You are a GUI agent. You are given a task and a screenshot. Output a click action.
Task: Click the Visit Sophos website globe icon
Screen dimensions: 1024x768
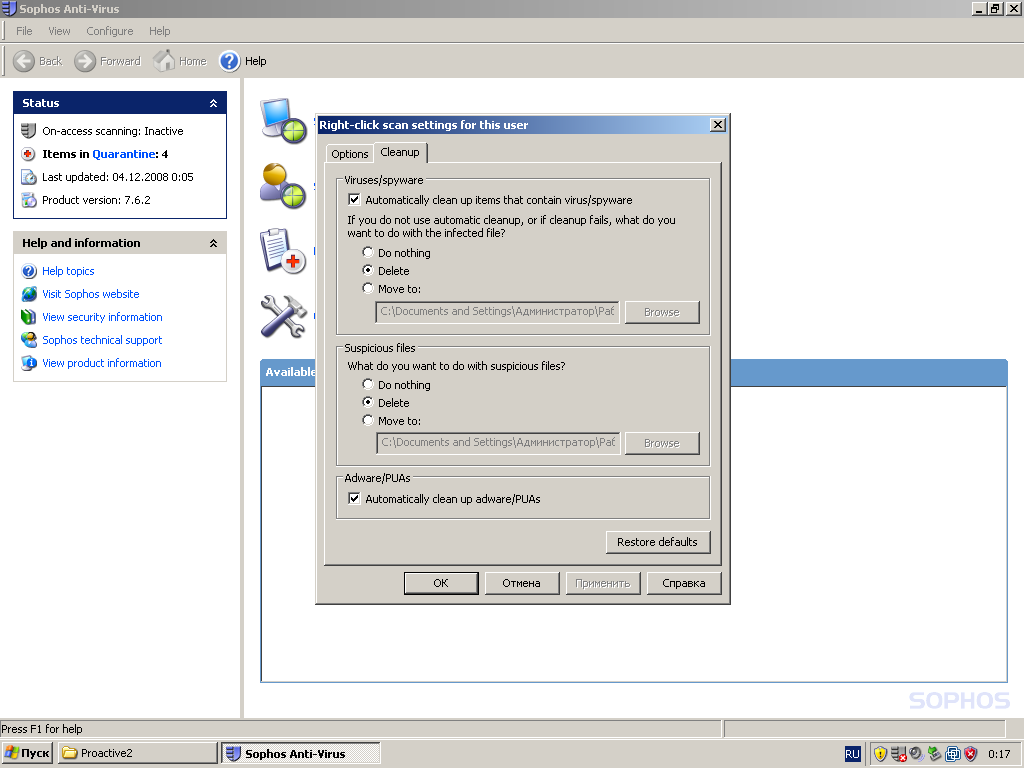click(29, 294)
